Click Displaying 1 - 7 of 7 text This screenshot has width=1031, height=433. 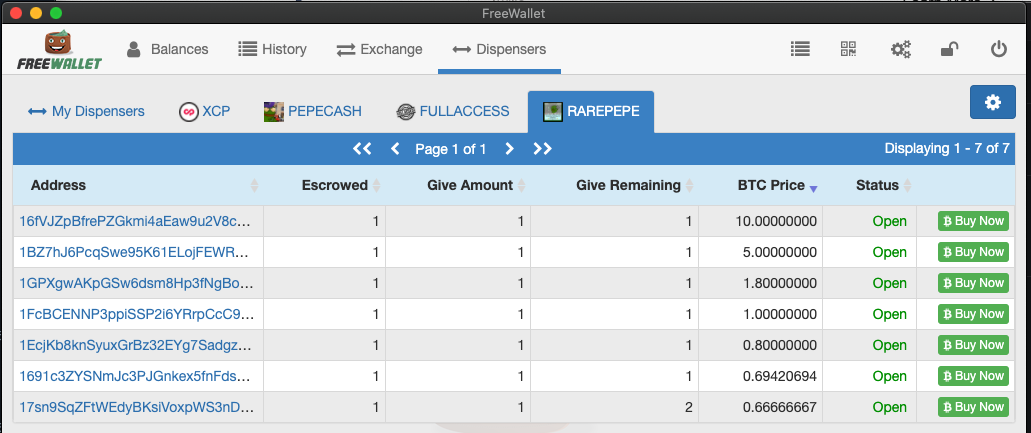[x=947, y=148]
